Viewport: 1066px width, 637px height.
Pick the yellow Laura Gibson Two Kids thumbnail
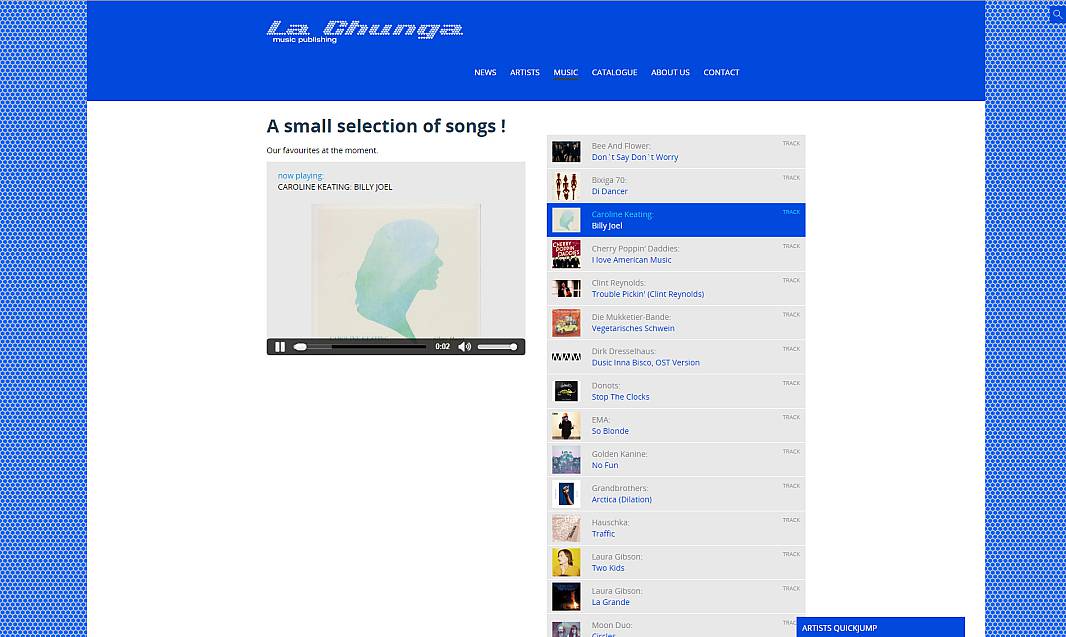click(566, 562)
